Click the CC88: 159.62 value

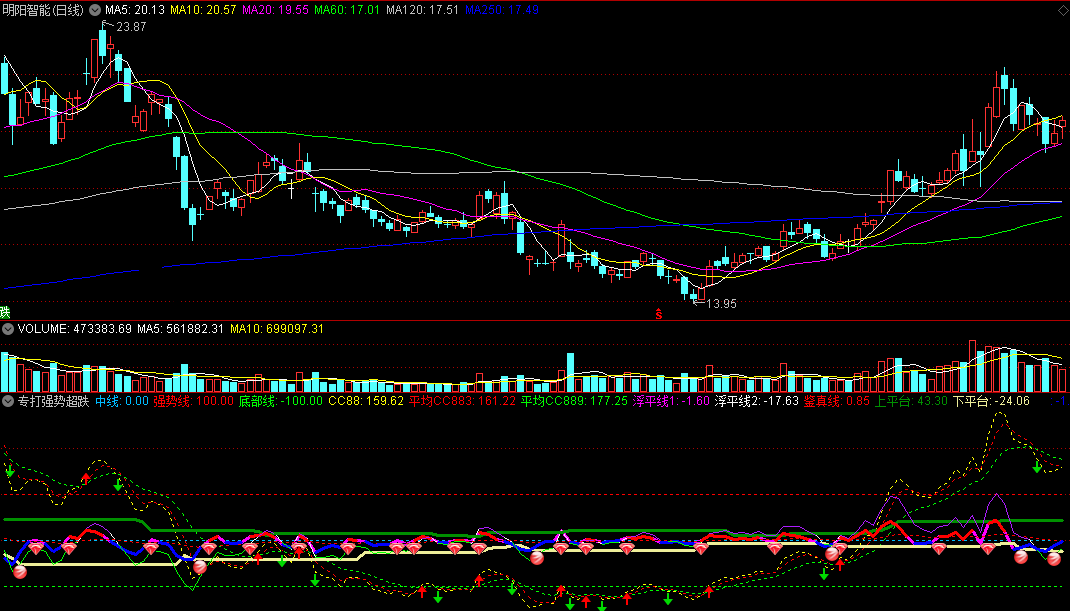(x=366, y=401)
